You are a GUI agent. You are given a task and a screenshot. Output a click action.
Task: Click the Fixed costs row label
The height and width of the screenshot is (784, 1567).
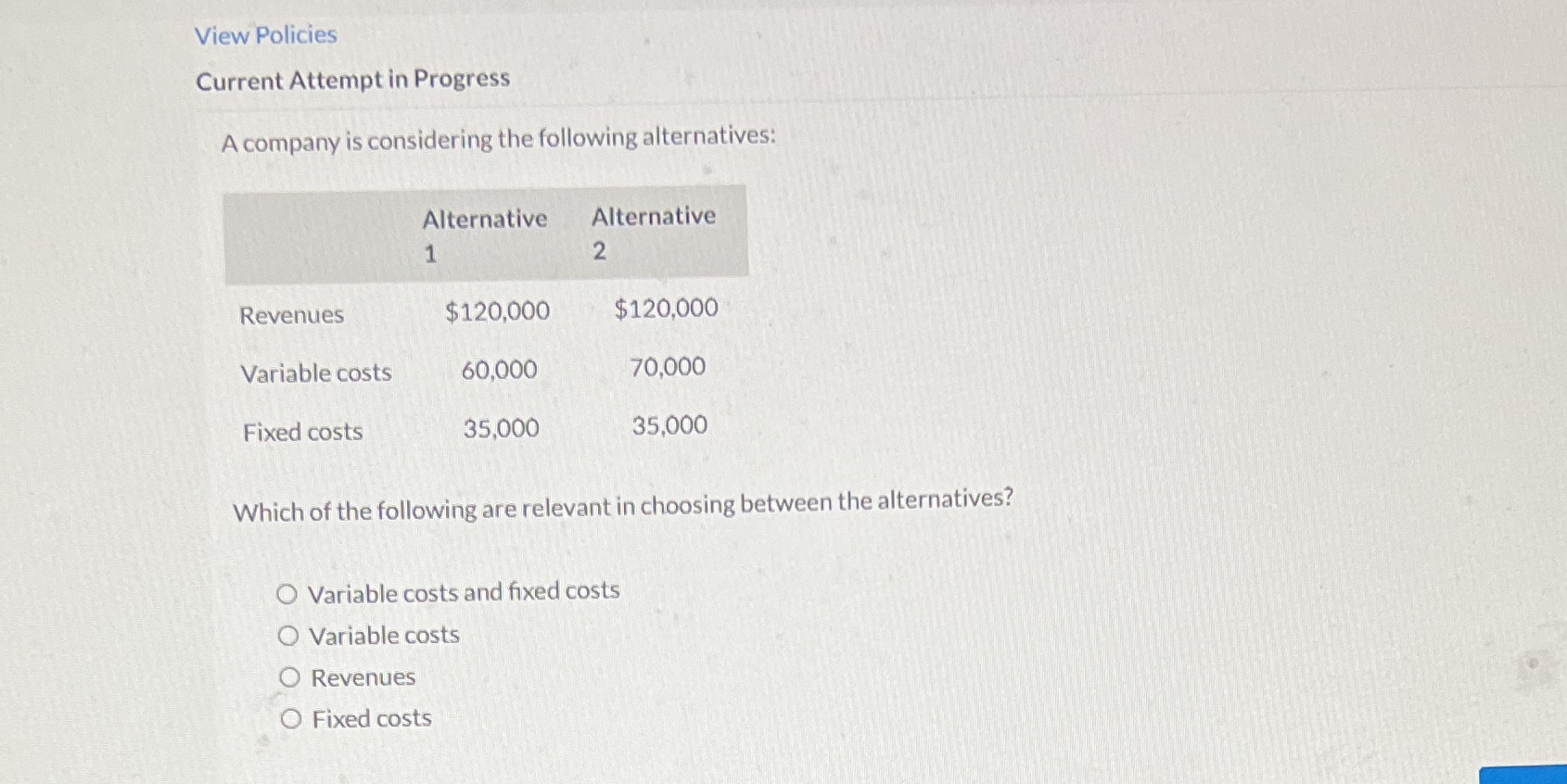[x=301, y=432]
